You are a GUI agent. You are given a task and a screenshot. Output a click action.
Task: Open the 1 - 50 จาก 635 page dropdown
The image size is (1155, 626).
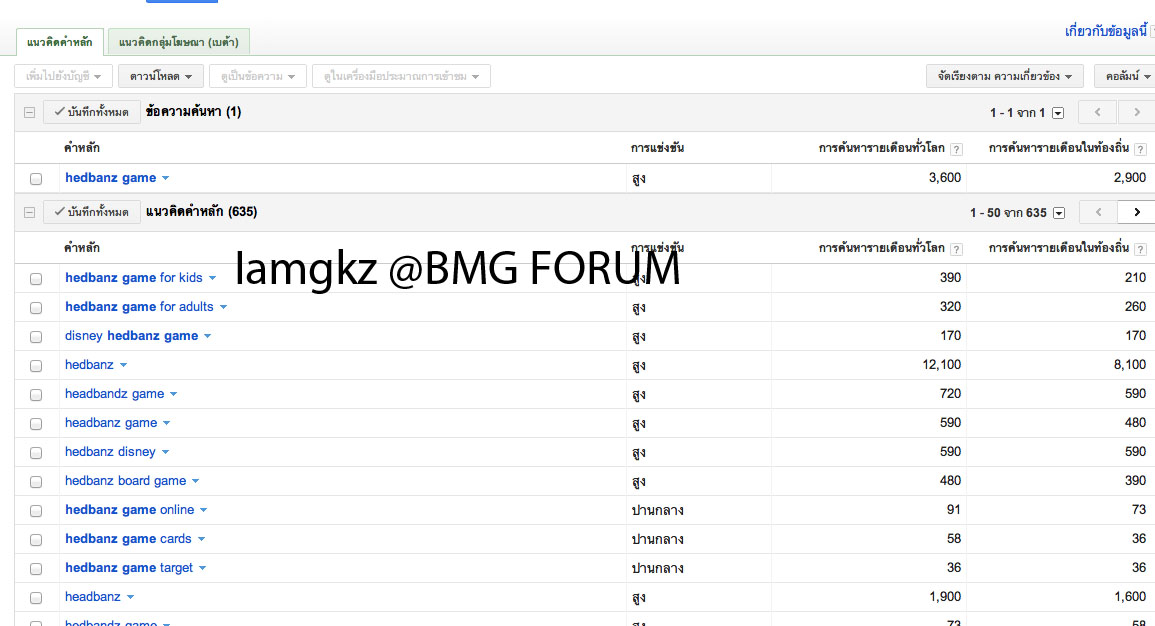[1059, 213]
